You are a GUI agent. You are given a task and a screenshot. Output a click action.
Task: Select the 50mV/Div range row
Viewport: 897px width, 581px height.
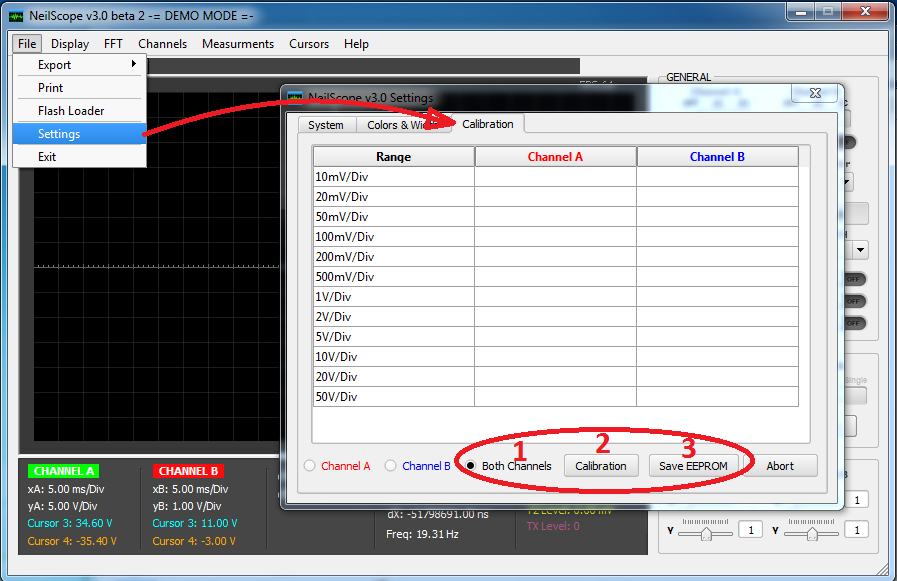point(555,217)
